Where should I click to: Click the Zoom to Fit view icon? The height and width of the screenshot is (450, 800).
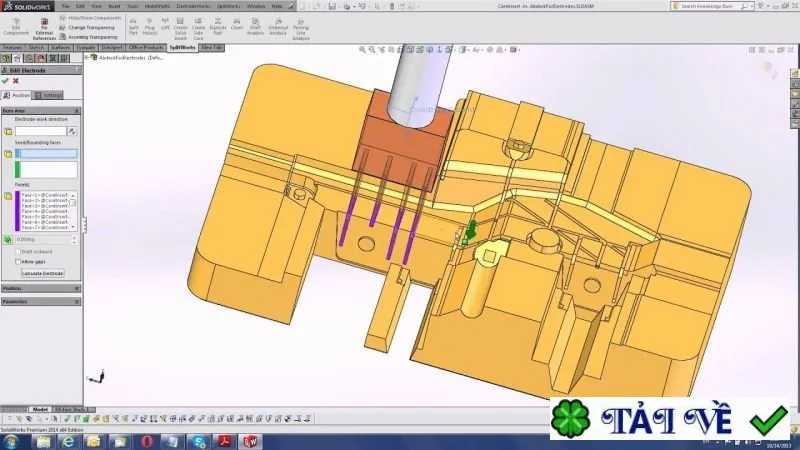(x=362, y=49)
